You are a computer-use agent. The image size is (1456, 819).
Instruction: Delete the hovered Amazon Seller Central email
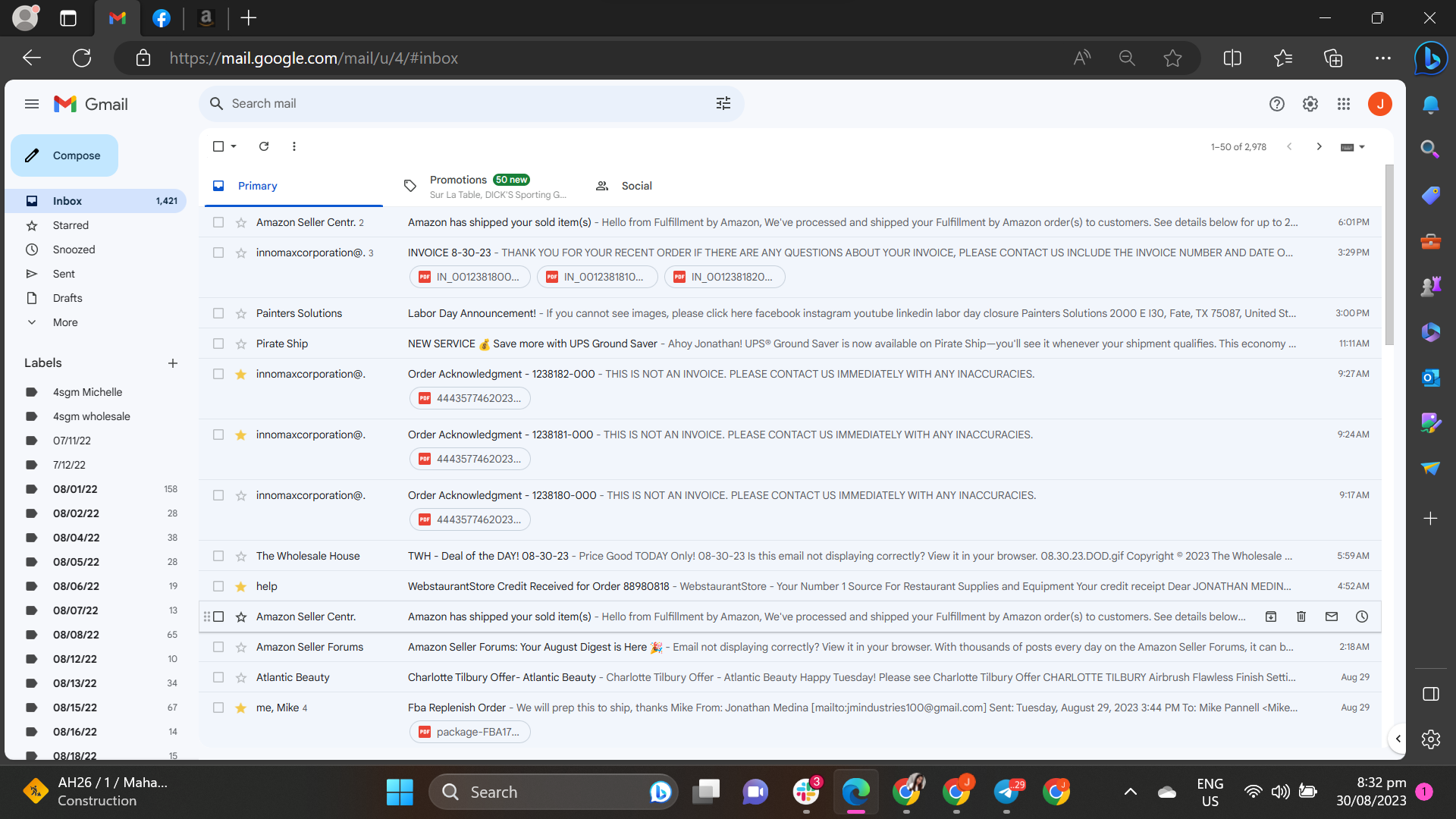1301,617
